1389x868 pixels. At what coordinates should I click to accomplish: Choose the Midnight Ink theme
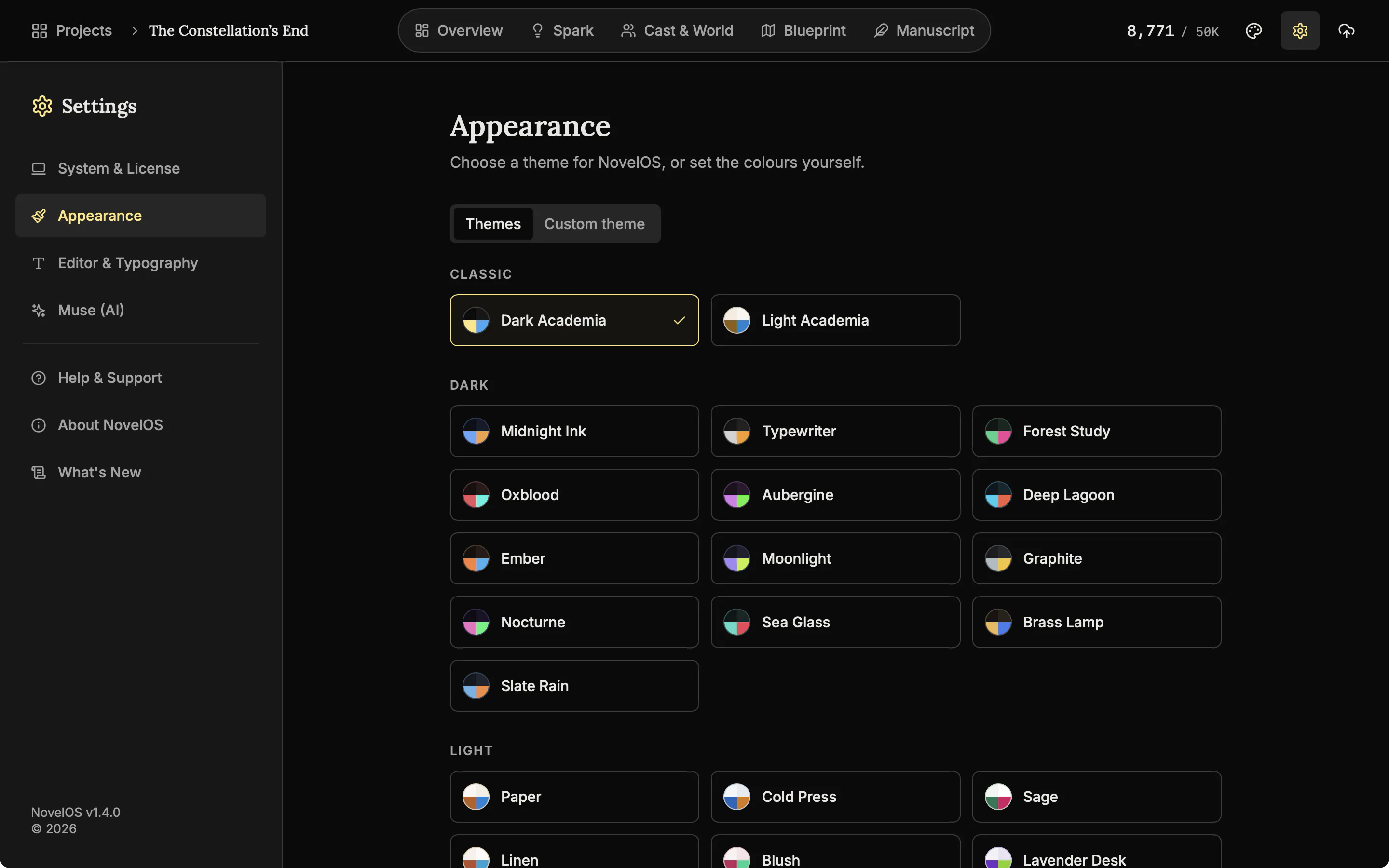pyautogui.click(x=574, y=431)
